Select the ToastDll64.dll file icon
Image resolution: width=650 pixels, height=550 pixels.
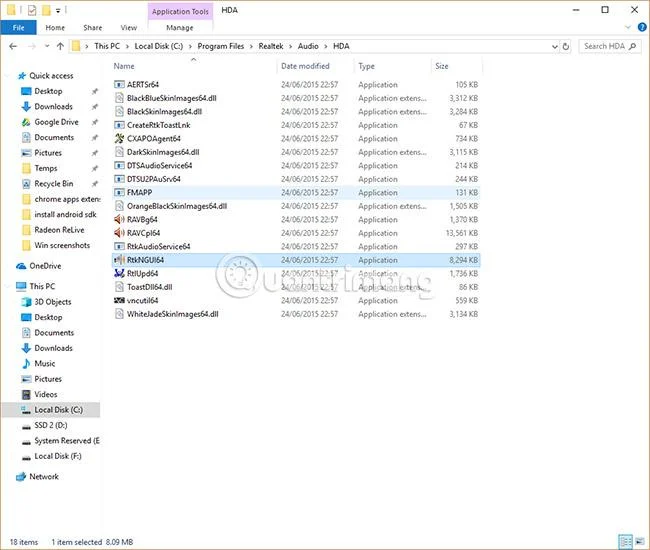coord(119,287)
